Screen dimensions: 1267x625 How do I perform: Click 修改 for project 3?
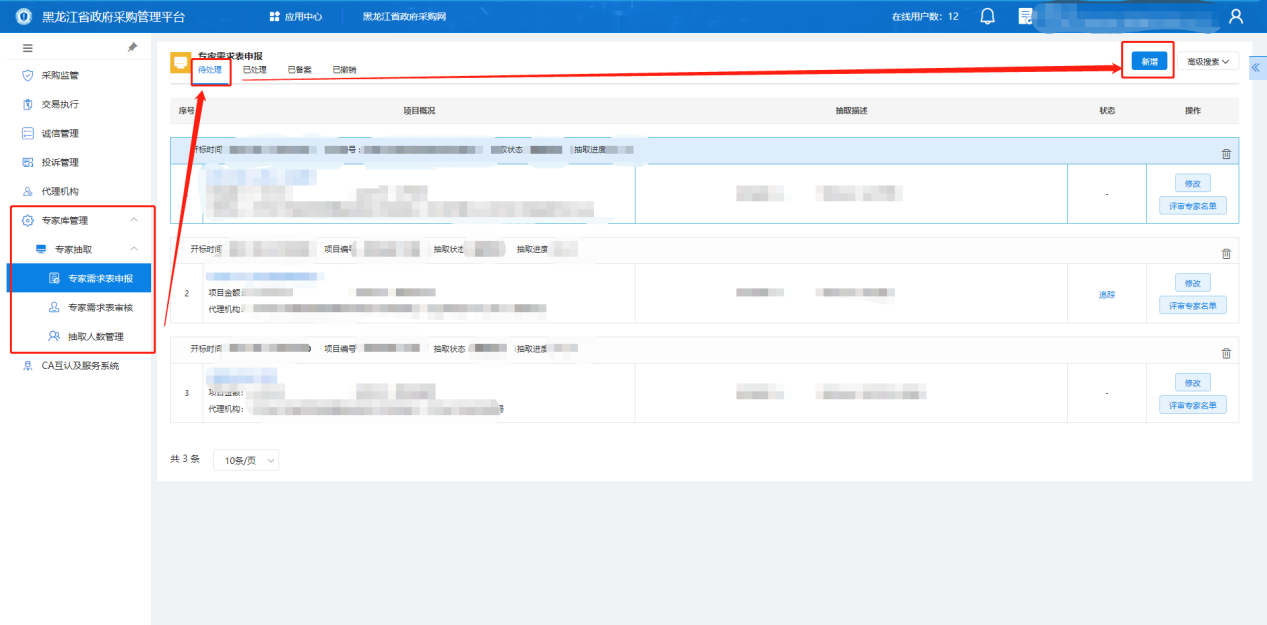pyautogui.click(x=1192, y=382)
